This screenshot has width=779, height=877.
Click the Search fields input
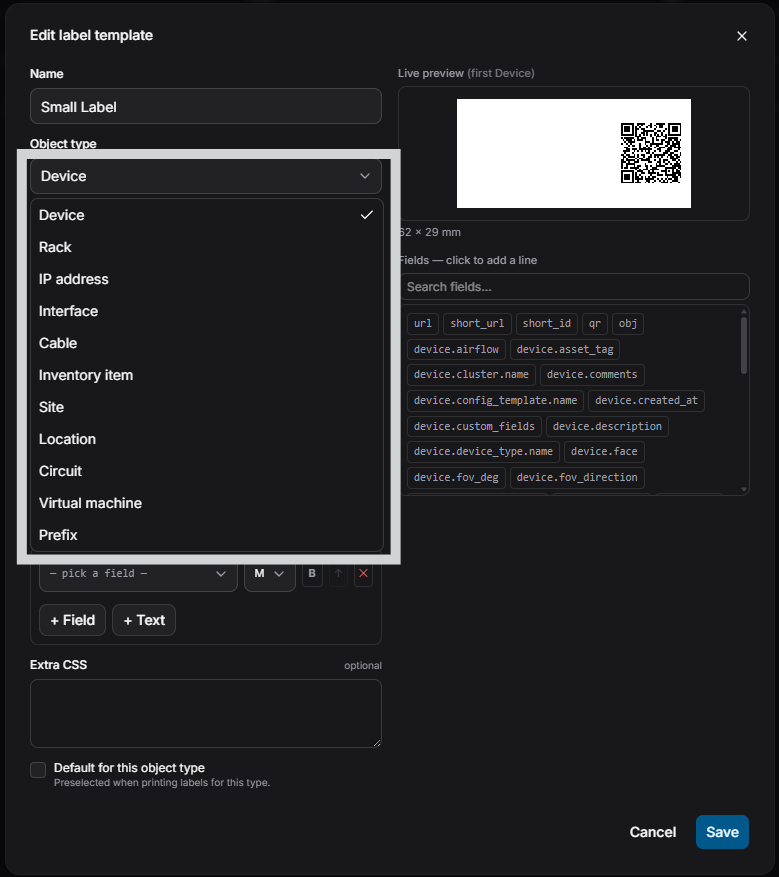click(x=575, y=287)
